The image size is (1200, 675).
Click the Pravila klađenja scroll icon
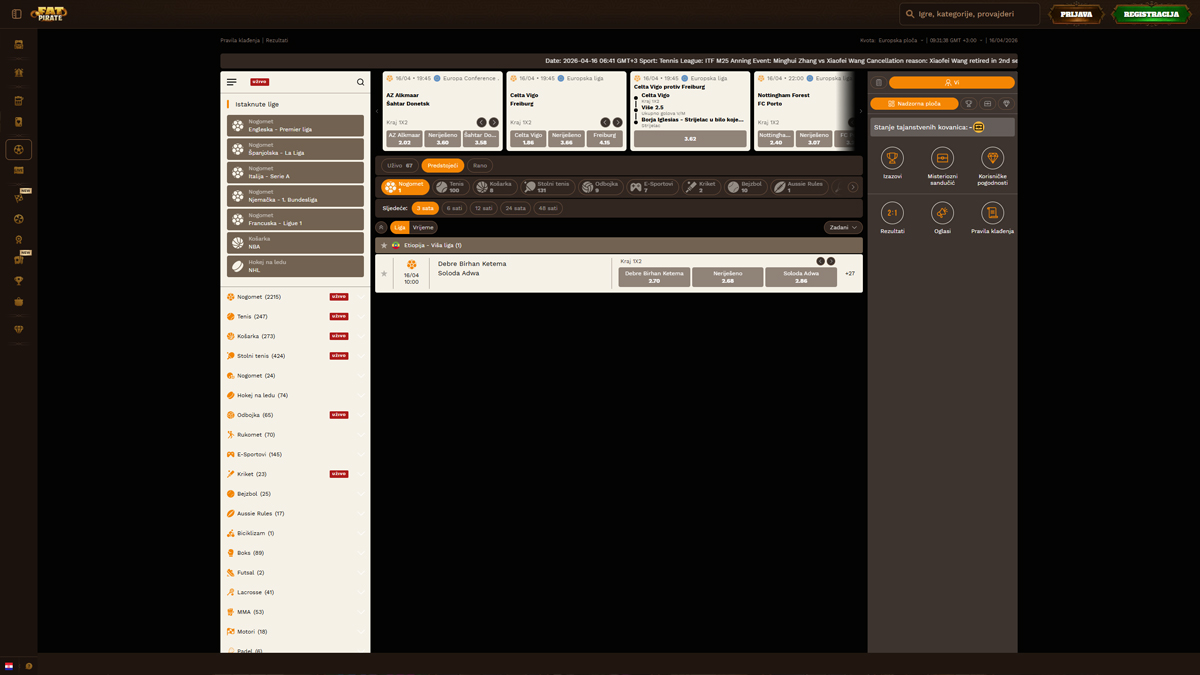tap(992, 213)
